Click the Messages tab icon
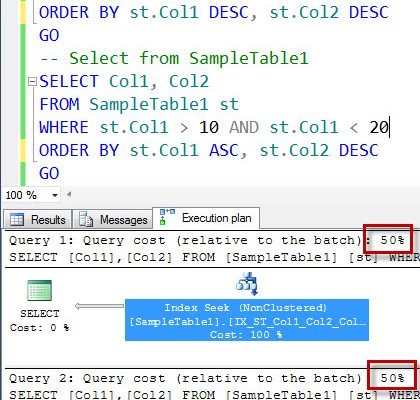This screenshot has width=420, height=400. click(x=86, y=220)
